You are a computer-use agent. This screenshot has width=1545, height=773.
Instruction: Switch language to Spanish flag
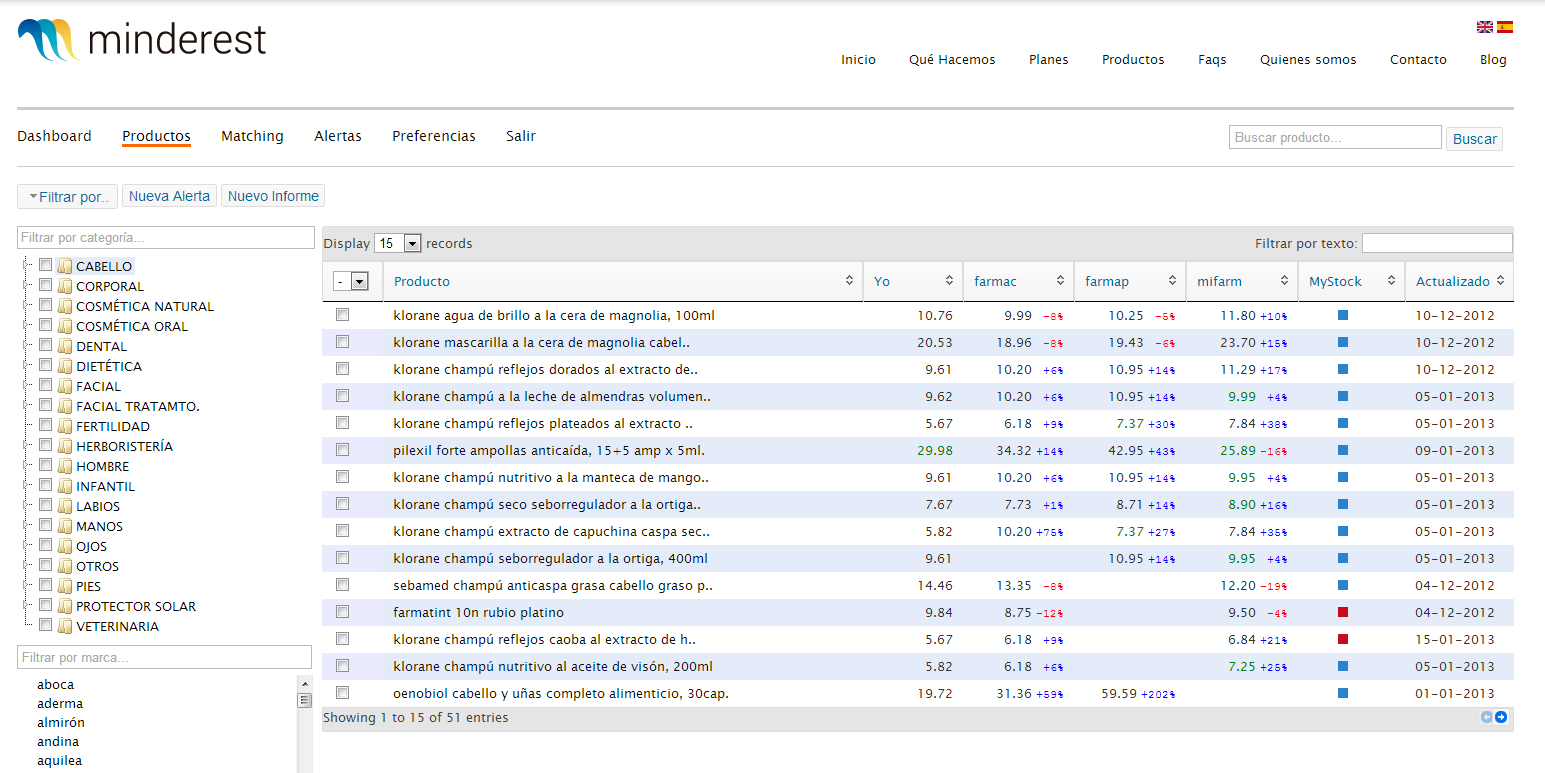pos(1505,27)
